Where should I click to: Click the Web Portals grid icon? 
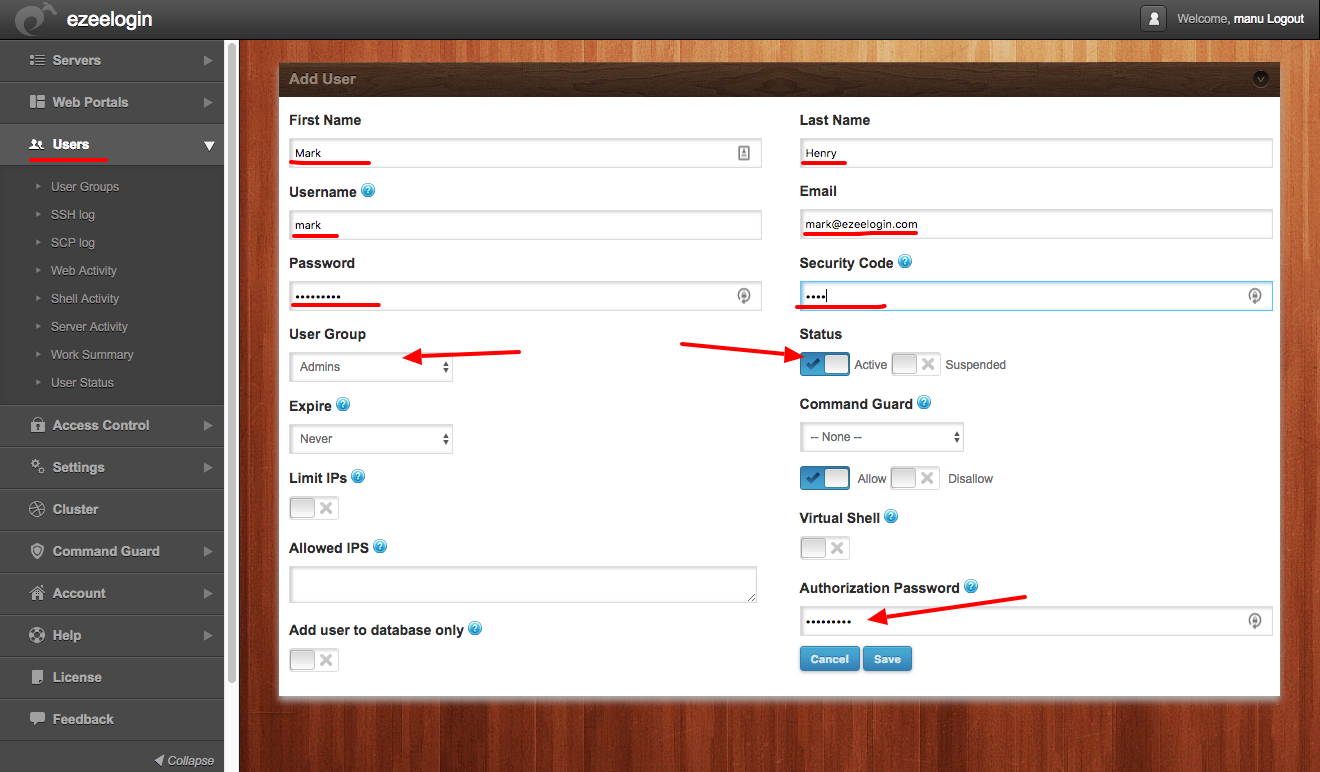pyautogui.click(x=37, y=102)
